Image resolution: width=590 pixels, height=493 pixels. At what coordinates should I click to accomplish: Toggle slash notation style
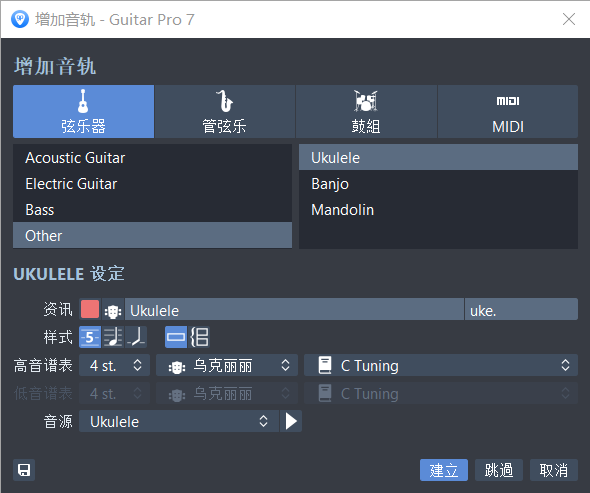[136, 337]
